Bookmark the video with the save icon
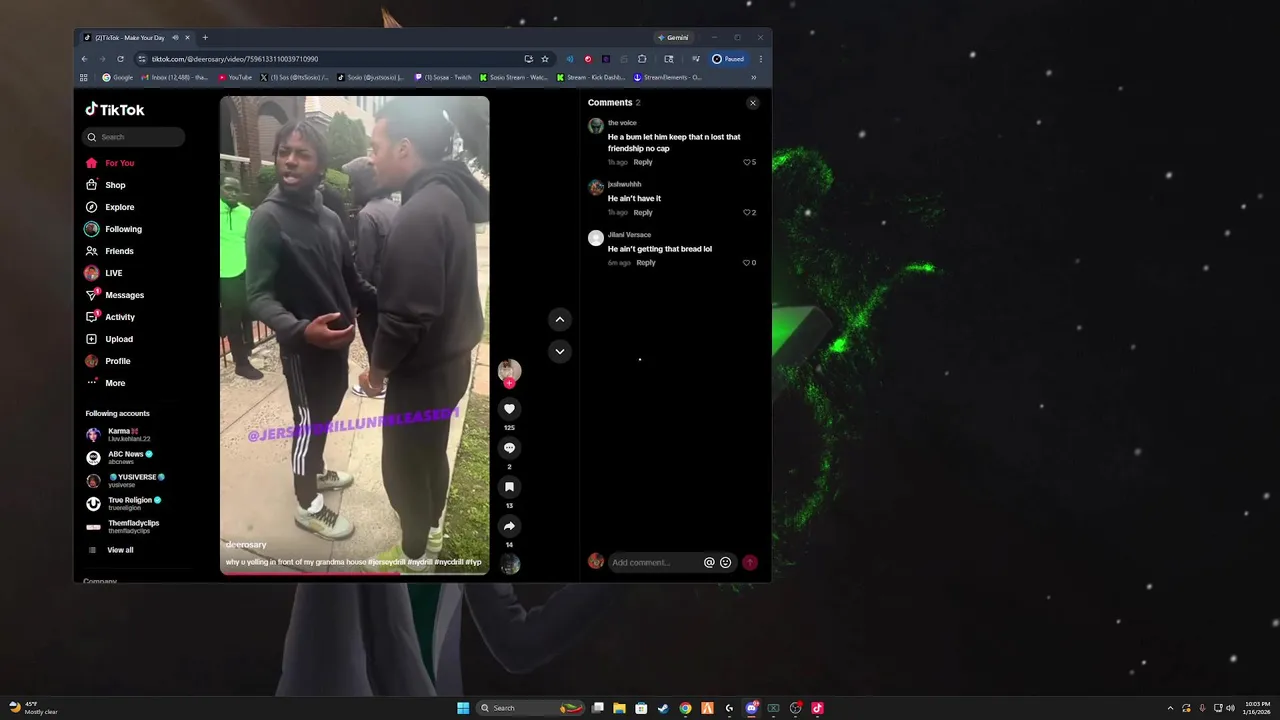The width and height of the screenshot is (1280, 720). [509, 487]
